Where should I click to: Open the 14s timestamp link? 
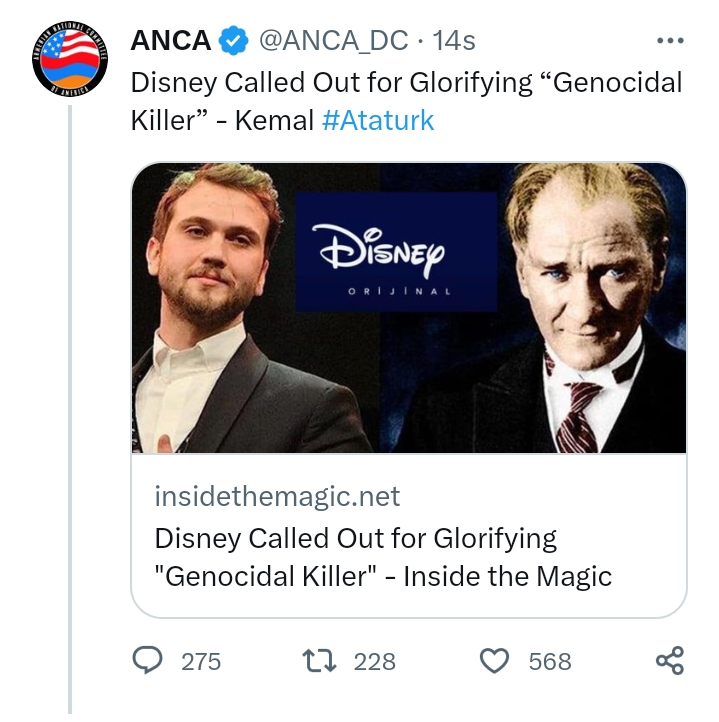(x=453, y=41)
